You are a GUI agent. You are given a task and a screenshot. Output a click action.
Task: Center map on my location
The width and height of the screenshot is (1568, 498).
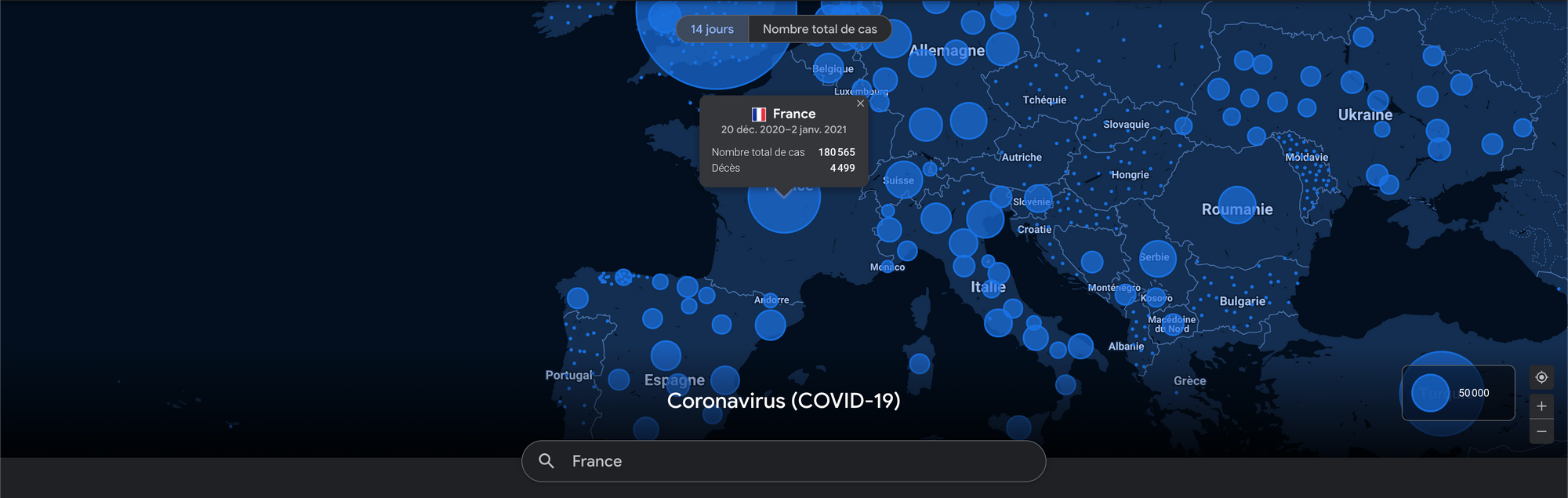[1541, 377]
